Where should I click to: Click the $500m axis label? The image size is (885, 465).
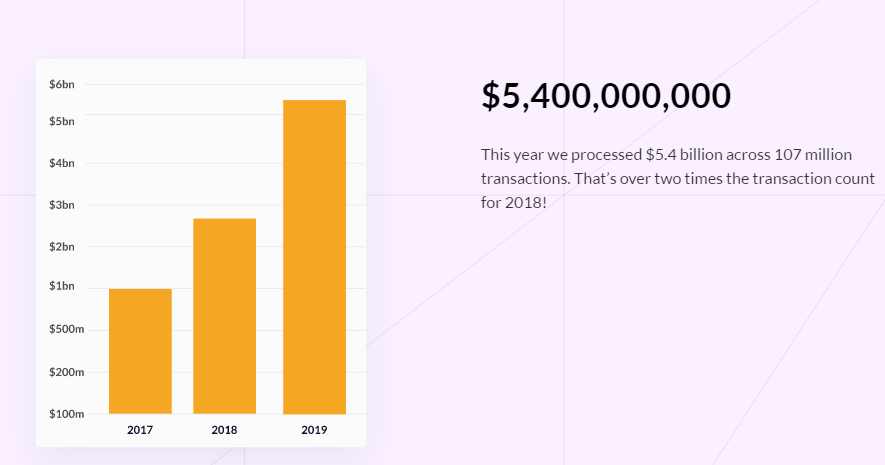tap(67, 329)
